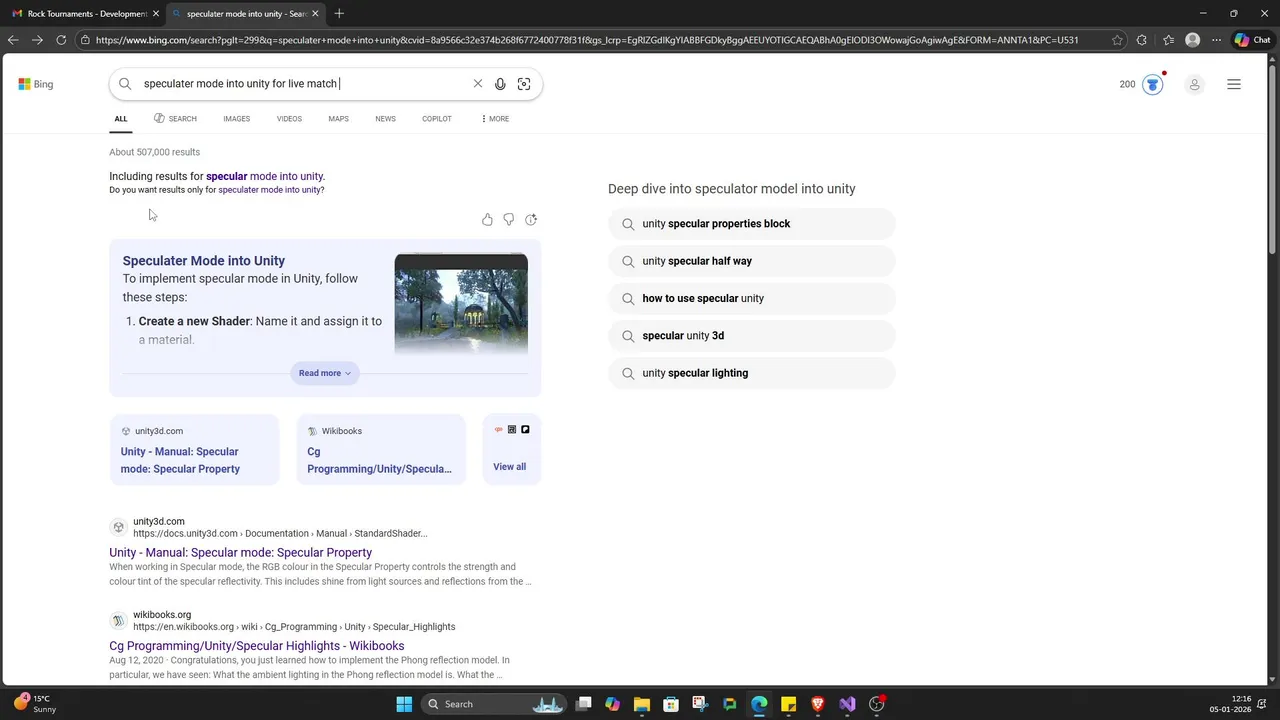
Task: Select suggestion unity specular lighting
Action: point(752,373)
